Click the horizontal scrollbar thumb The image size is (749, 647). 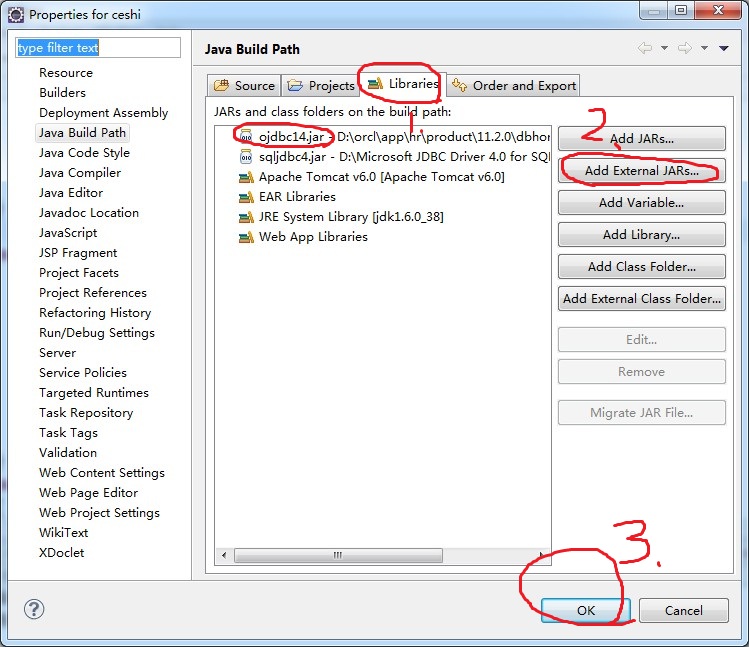[338, 555]
